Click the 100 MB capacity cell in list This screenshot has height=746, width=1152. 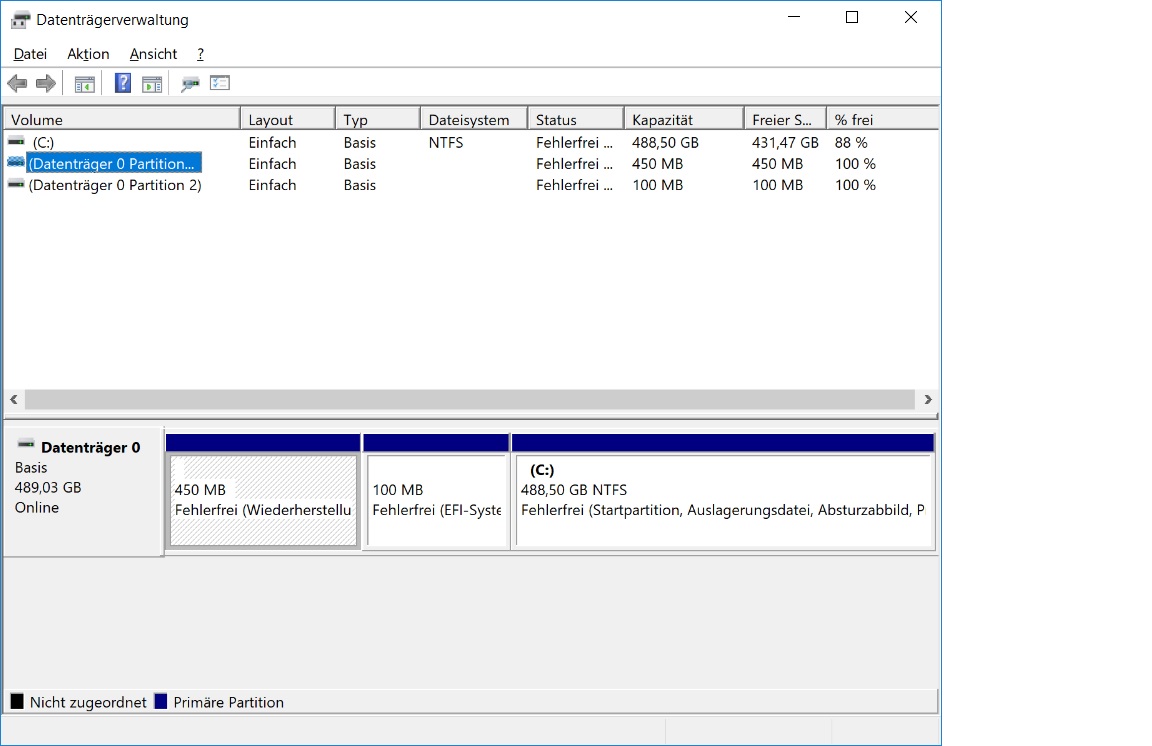point(658,185)
